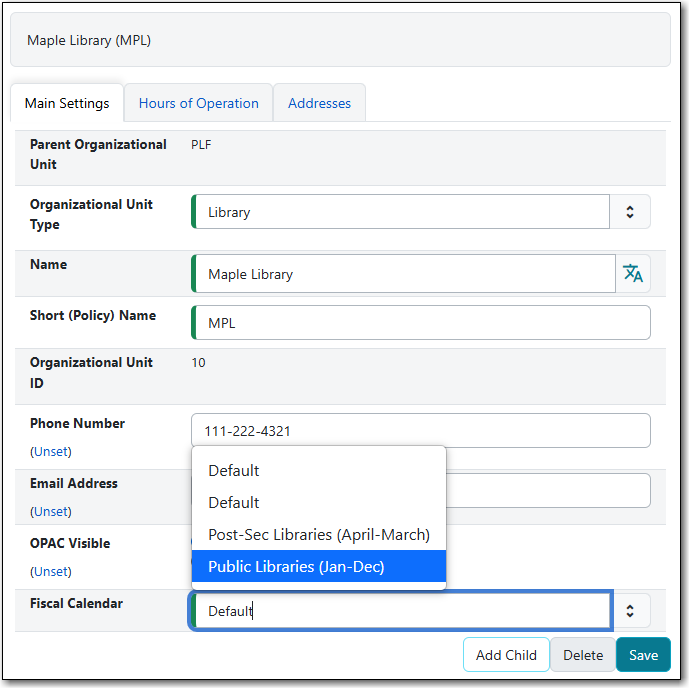Image resolution: width=689 pixels, height=688 pixels.
Task: Switch to the Hours of Operation tab
Action: click(198, 103)
